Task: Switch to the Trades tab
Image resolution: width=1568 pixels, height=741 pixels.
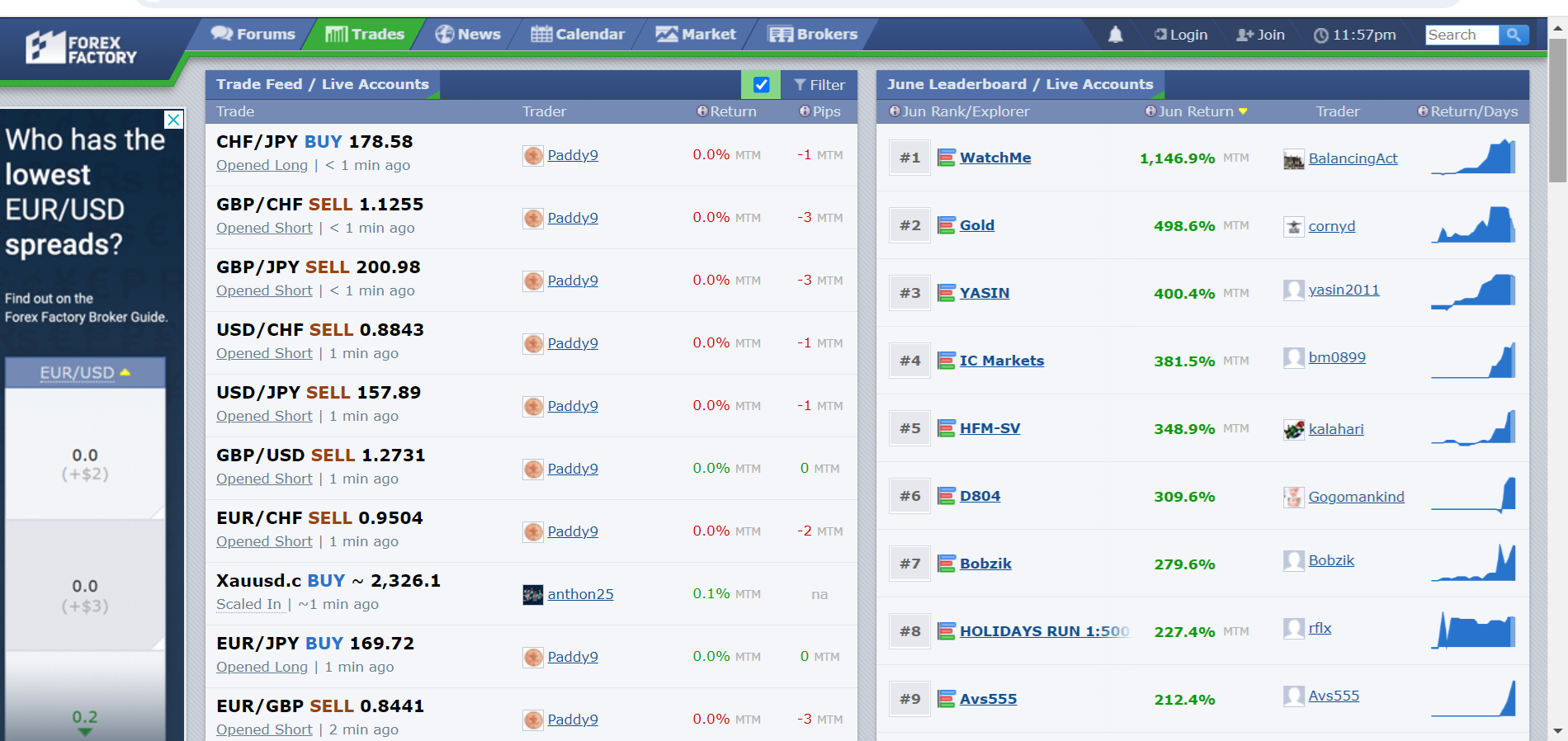Action: click(365, 34)
